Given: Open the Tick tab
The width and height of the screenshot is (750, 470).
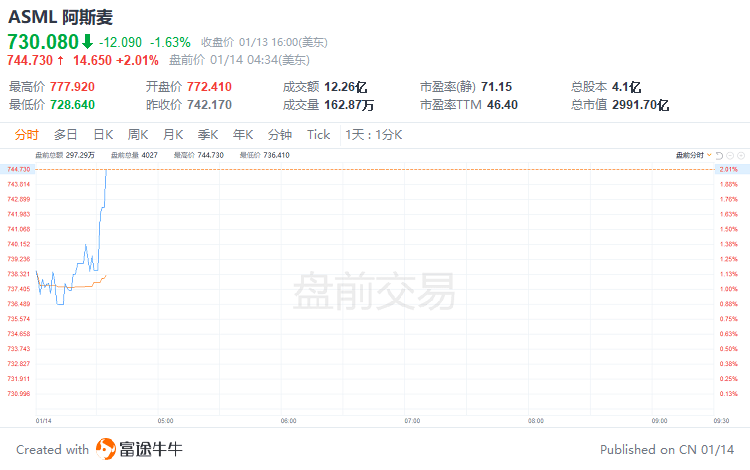Looking at the screenshot, I should pyautogui.click(x=318, y=135).
